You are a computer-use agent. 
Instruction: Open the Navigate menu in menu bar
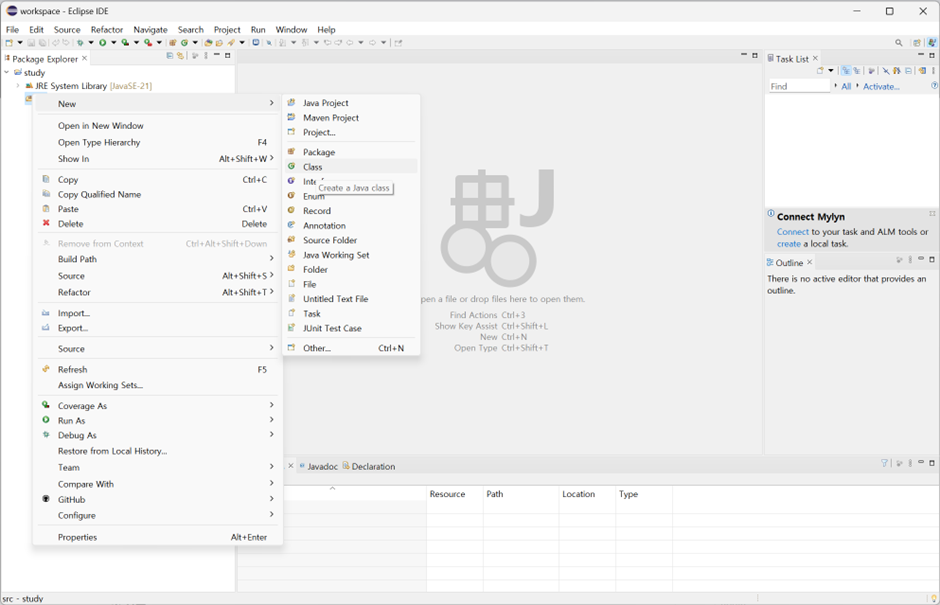(x=150, y=29)
